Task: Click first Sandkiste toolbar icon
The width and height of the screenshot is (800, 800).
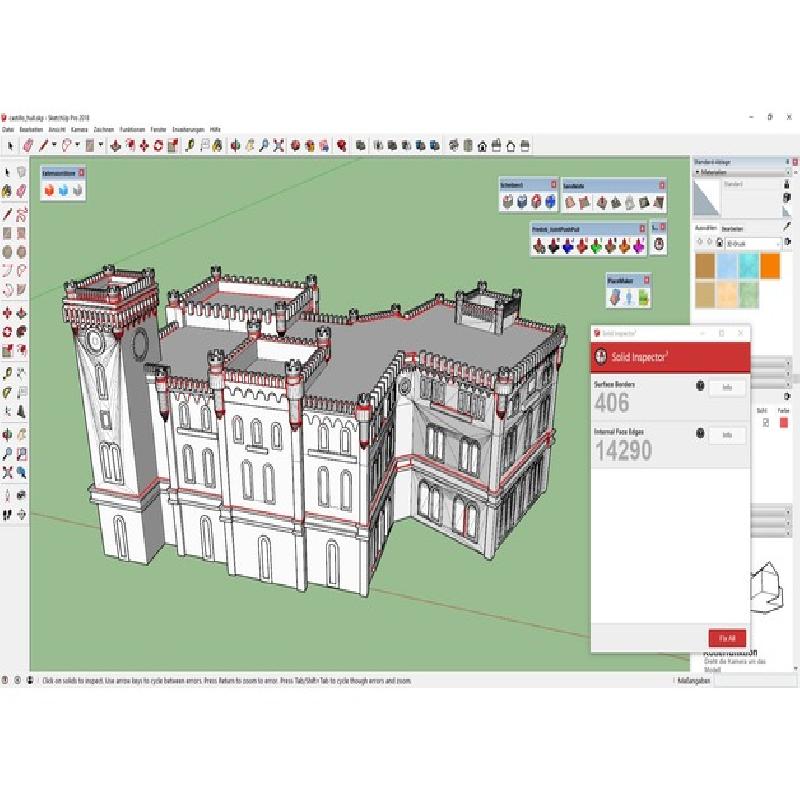Action: coord(570,203)
